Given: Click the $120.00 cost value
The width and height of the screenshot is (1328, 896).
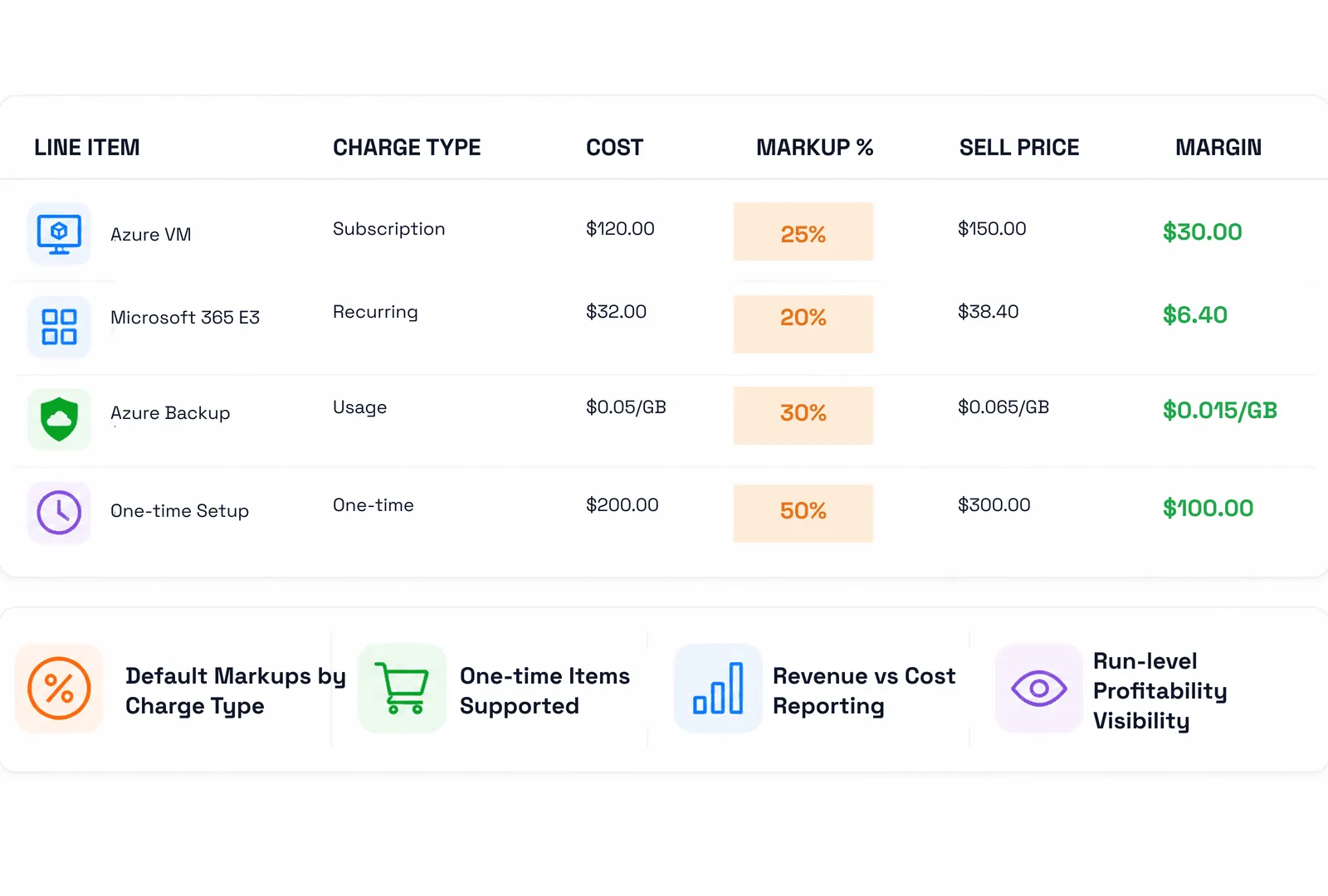Looking at the screenshot, I should [x=620, y=229].
